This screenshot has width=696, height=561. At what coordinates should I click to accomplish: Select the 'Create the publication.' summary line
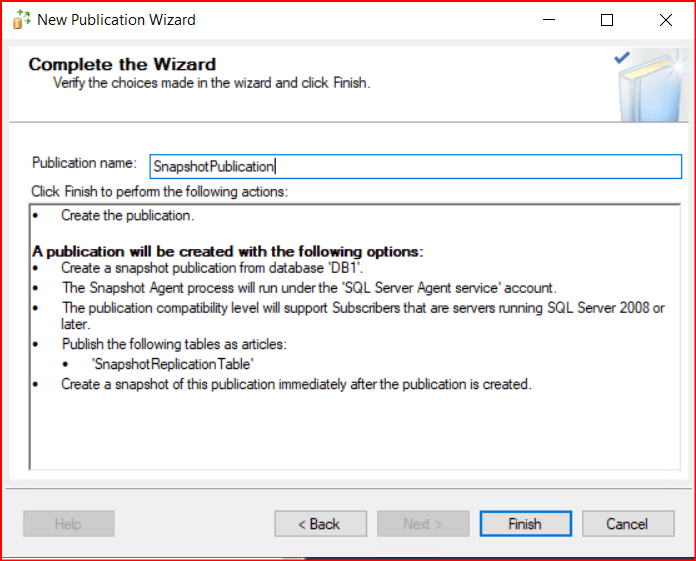127,215
